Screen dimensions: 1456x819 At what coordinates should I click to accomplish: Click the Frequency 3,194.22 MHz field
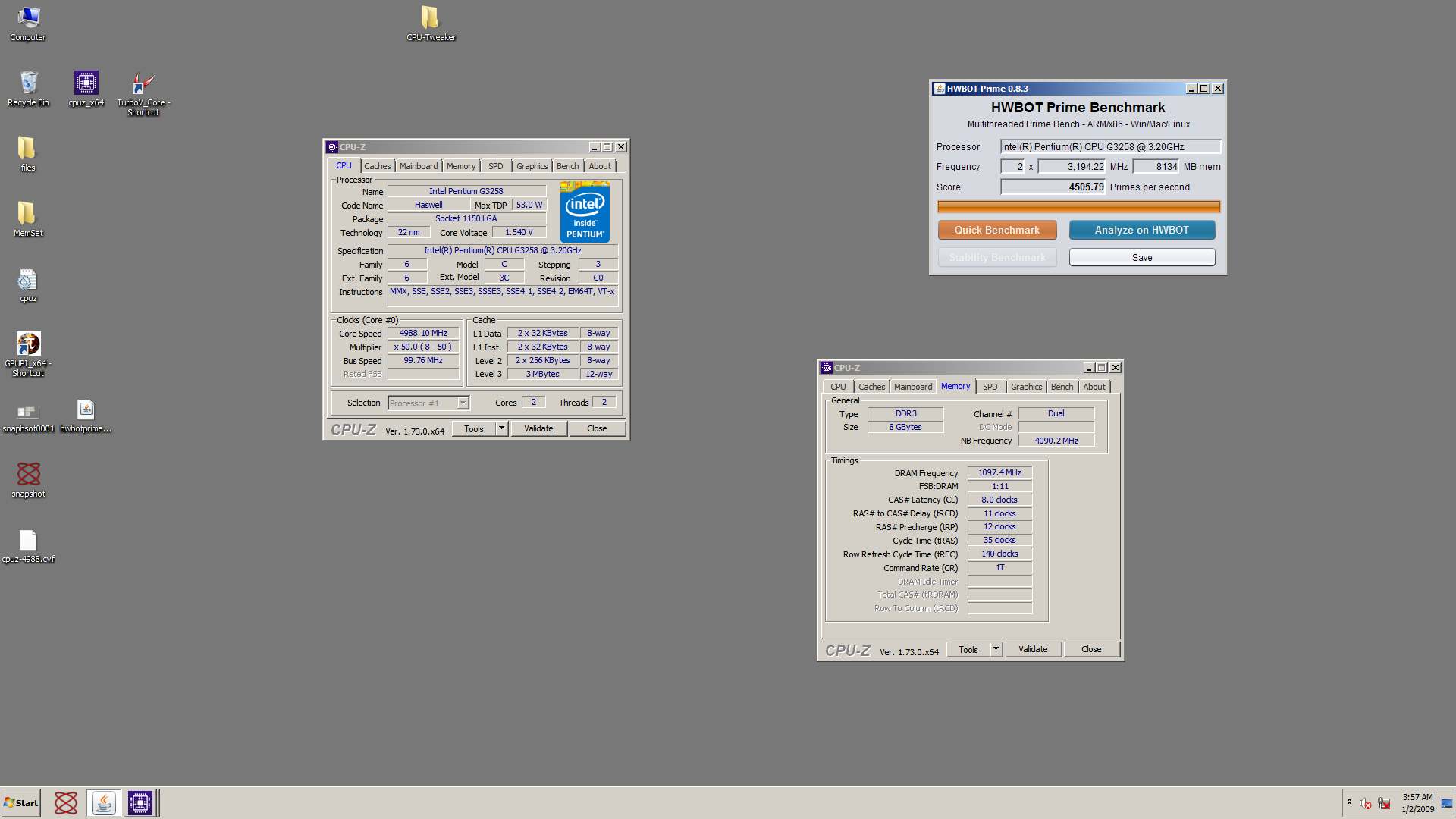click(1072, 167)
